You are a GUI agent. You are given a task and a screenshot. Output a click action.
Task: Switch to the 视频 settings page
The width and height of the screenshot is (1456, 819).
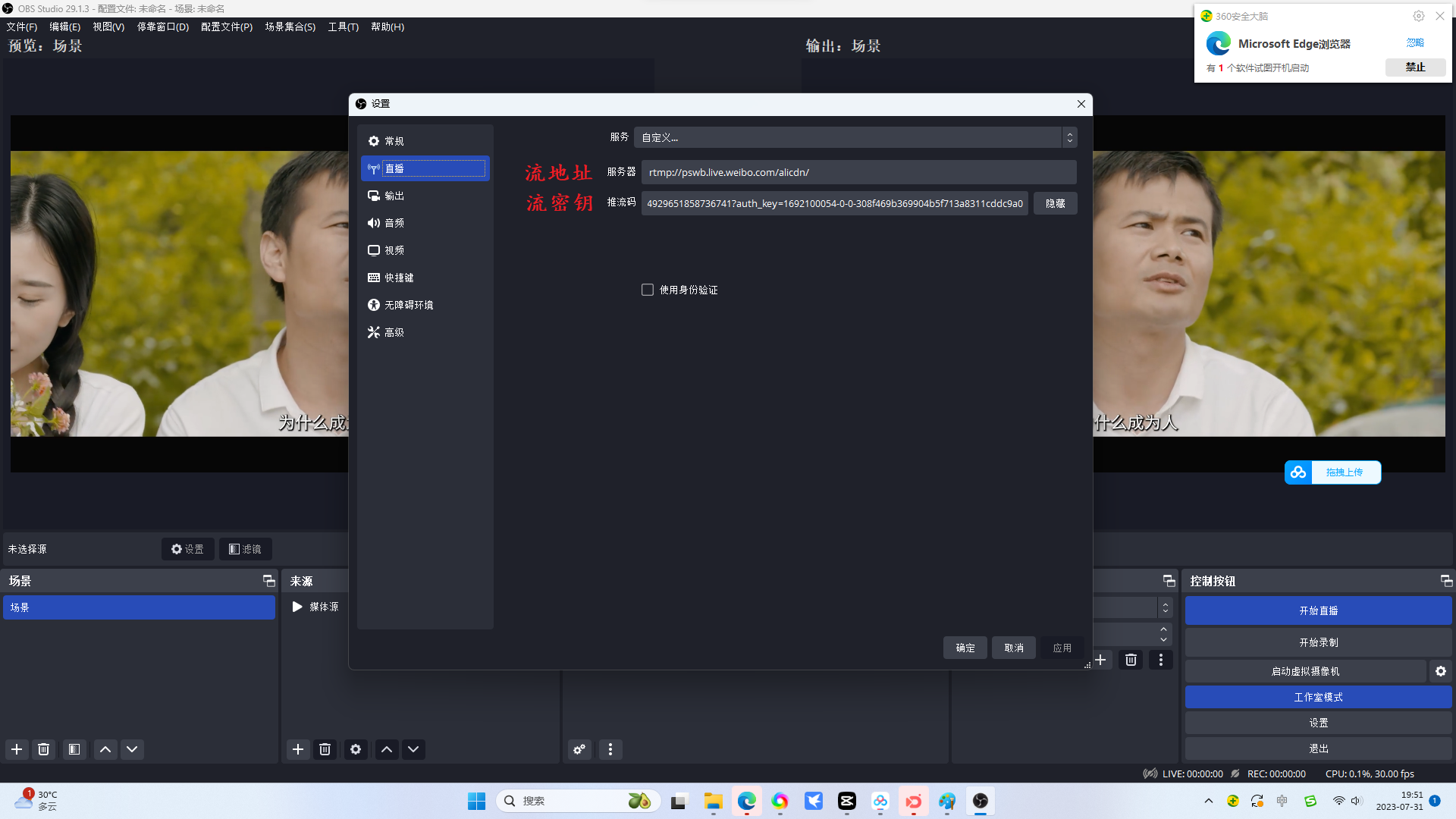point(394,249)
